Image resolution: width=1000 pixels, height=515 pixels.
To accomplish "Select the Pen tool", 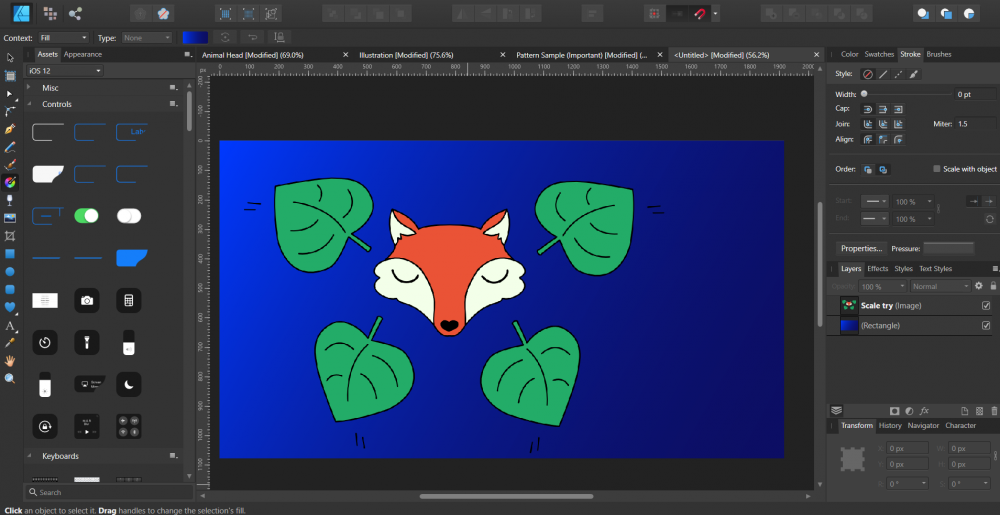I will [10, 129].
